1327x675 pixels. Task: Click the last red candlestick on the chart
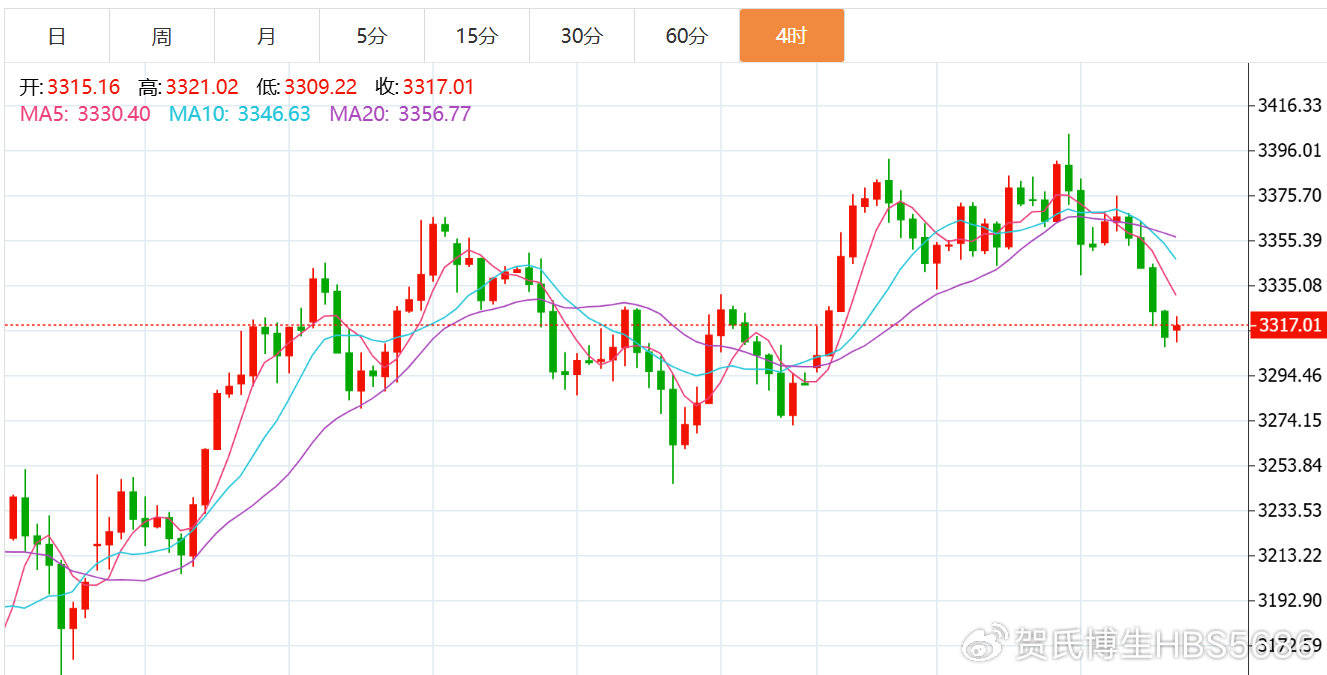1177,328
